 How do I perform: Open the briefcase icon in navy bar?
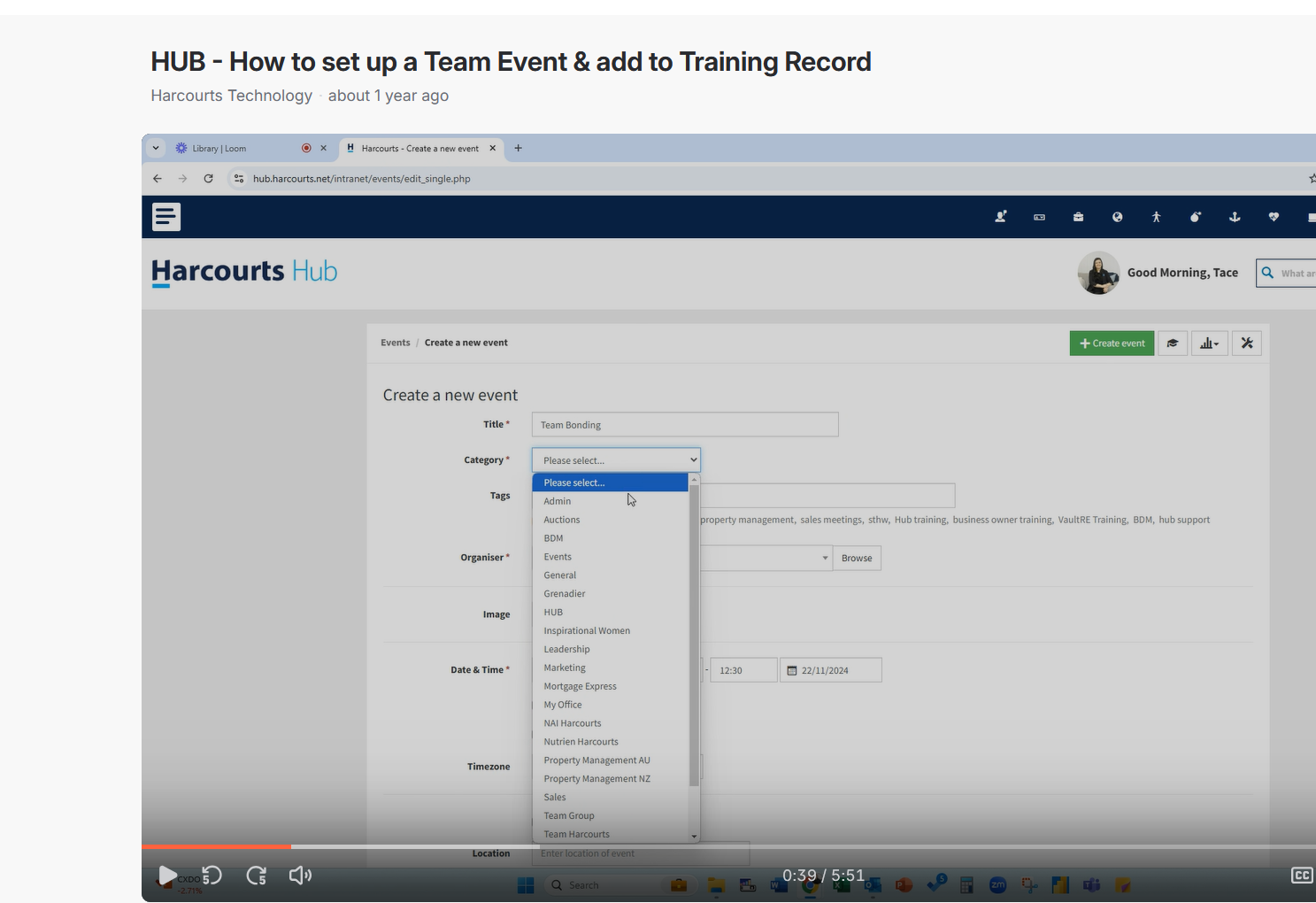click(1078, 217)
